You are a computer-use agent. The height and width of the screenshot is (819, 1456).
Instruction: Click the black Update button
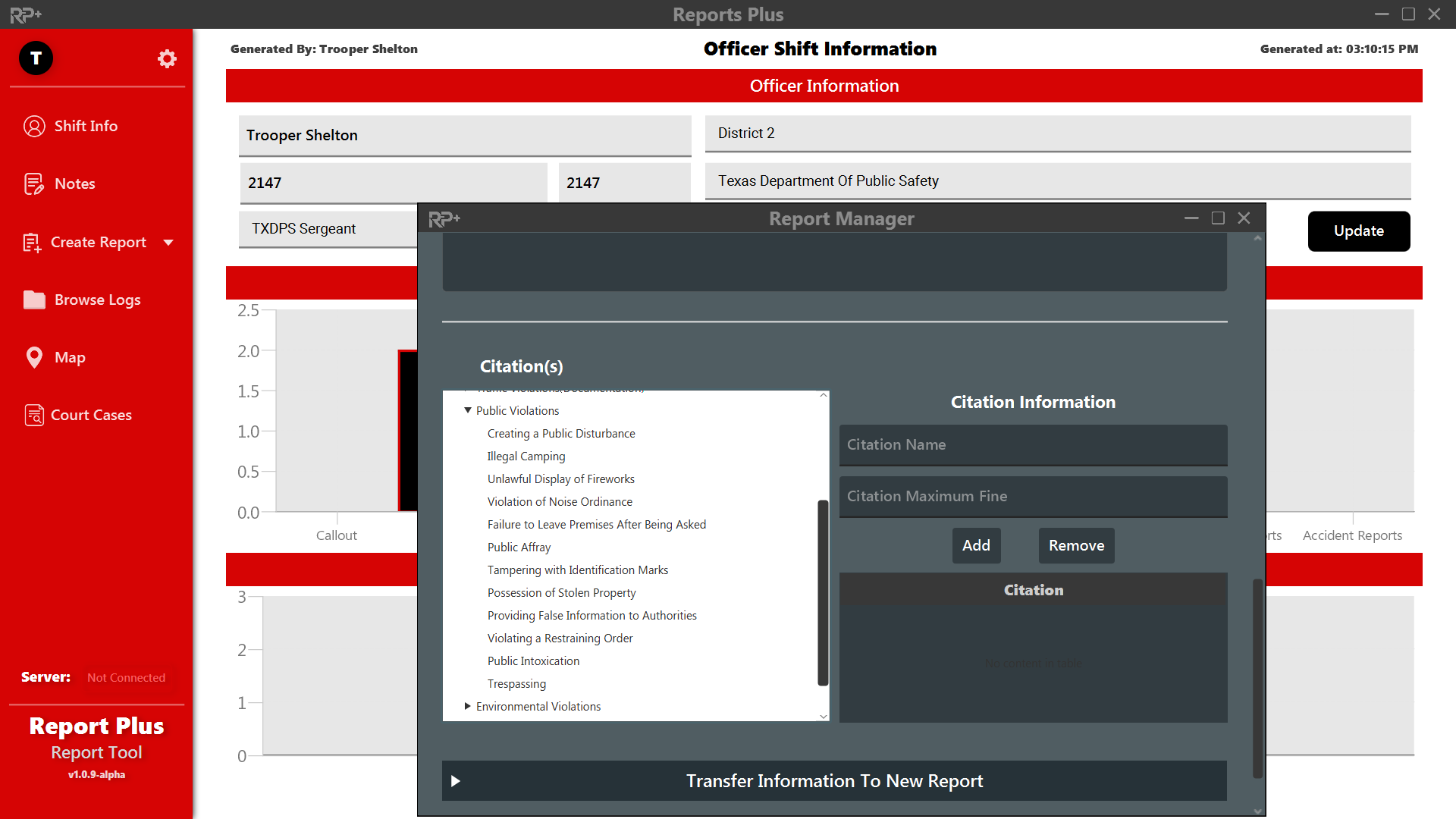1358,231
